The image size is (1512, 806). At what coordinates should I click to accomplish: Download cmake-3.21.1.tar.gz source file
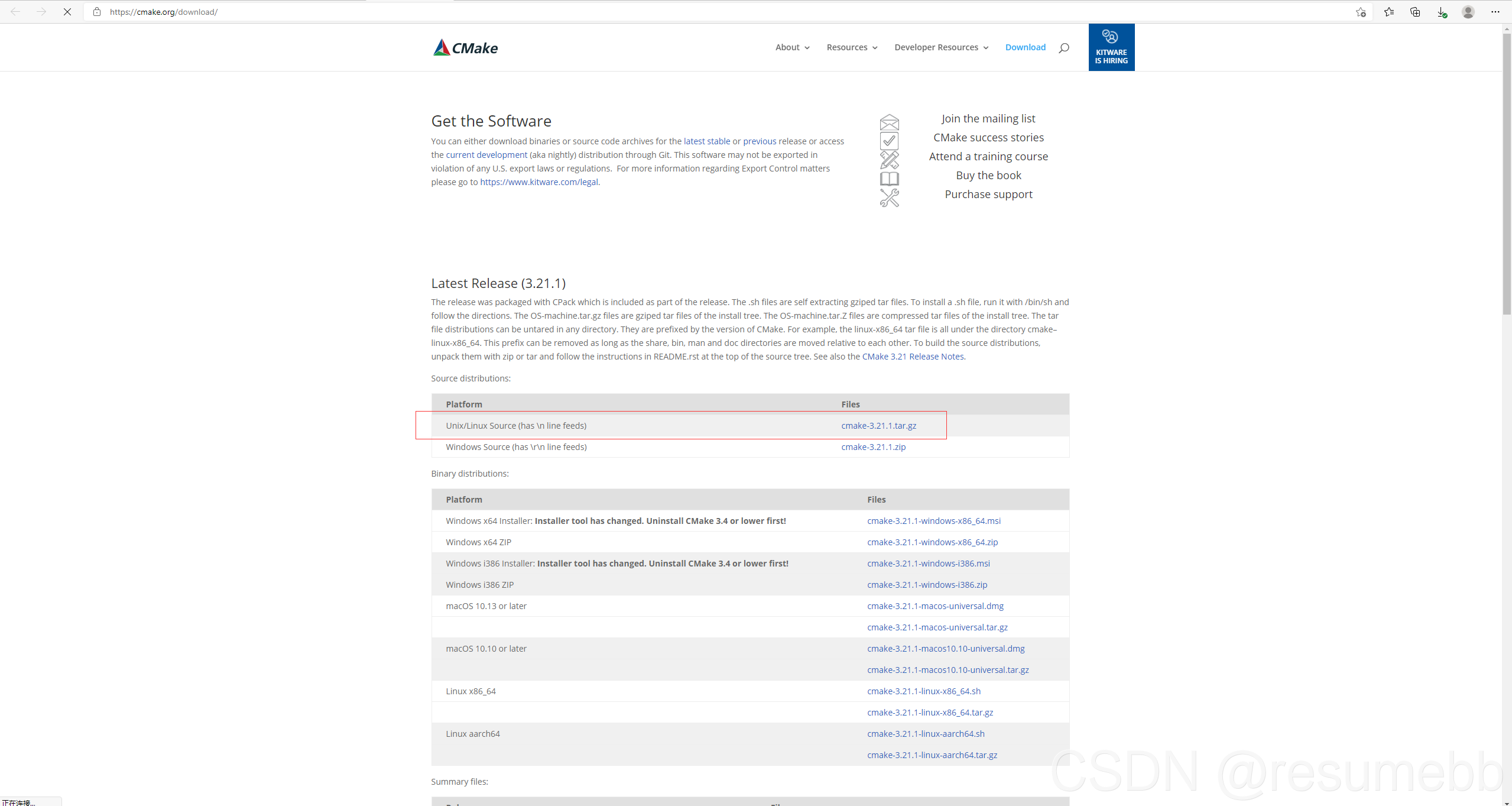coord(878,426)
